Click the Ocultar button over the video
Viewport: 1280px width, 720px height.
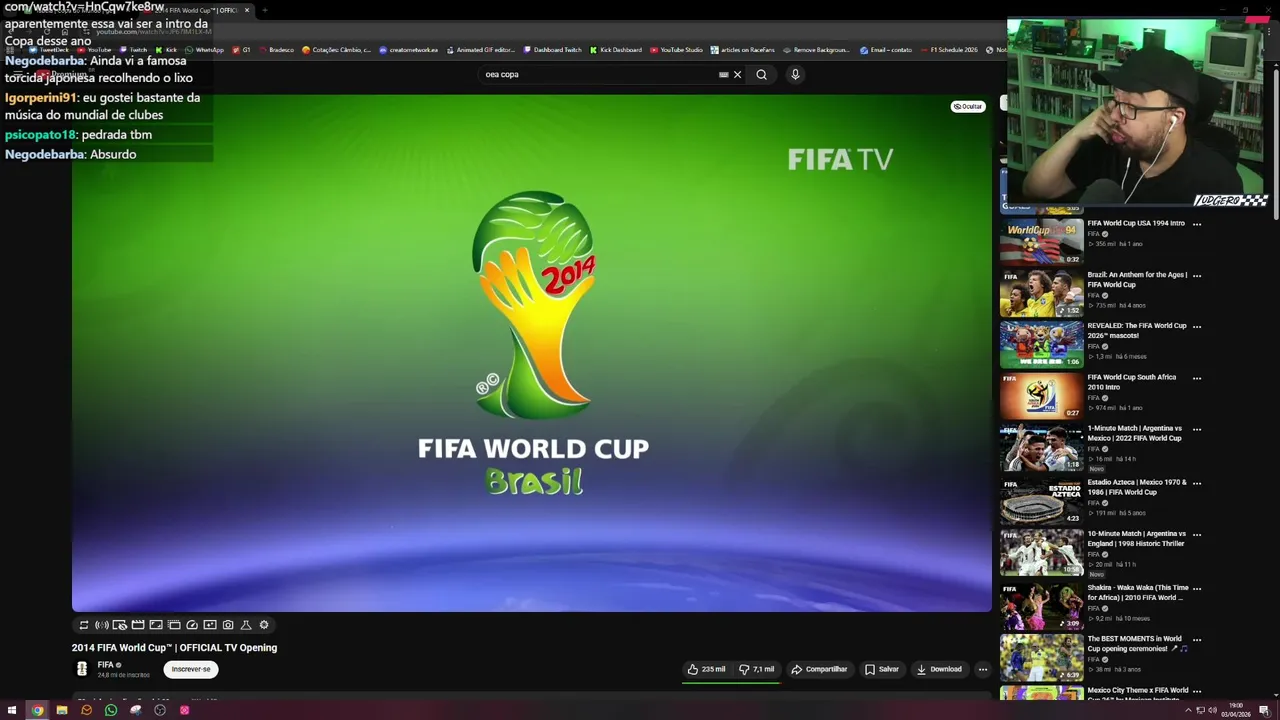coord(967,106)
